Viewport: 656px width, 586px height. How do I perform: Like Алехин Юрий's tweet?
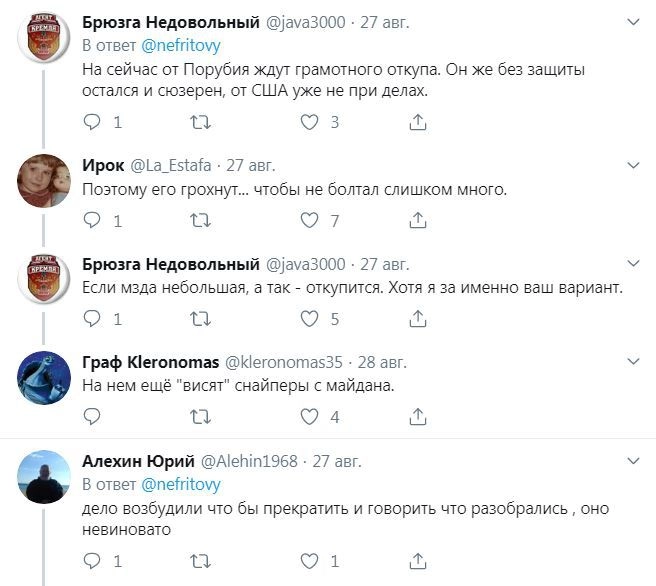311,561
